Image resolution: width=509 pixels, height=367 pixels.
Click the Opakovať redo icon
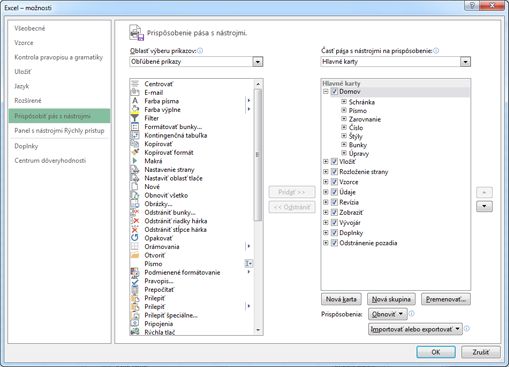[135, 238]
